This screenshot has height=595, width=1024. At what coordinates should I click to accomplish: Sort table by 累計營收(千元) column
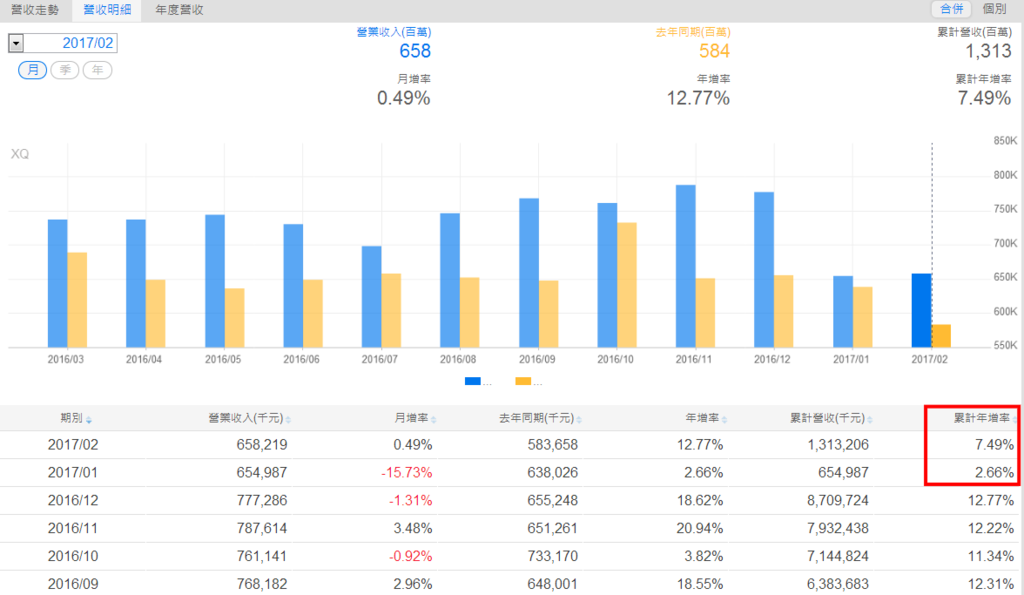tap(831, 418)
